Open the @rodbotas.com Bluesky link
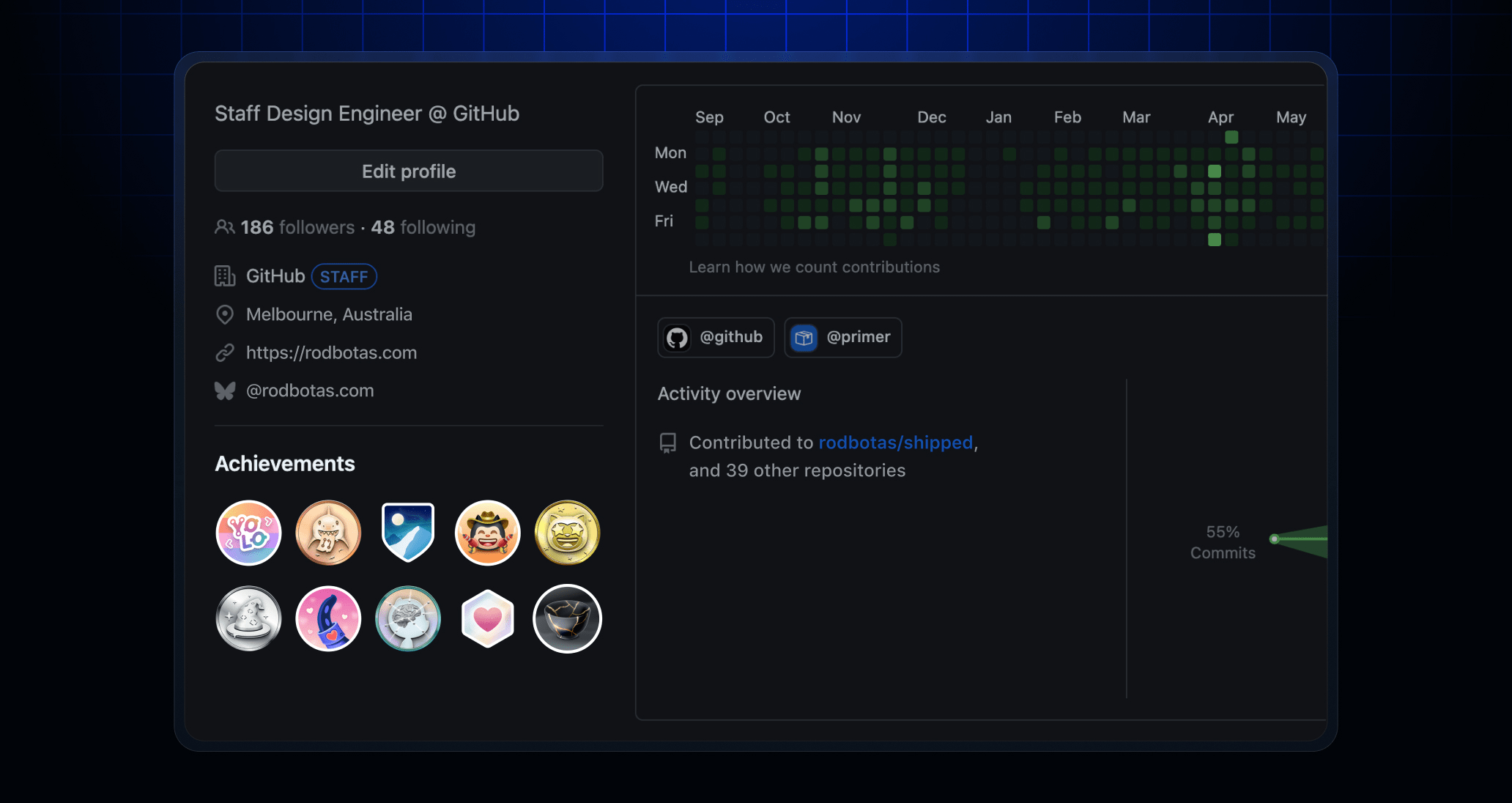 (310, 391)
